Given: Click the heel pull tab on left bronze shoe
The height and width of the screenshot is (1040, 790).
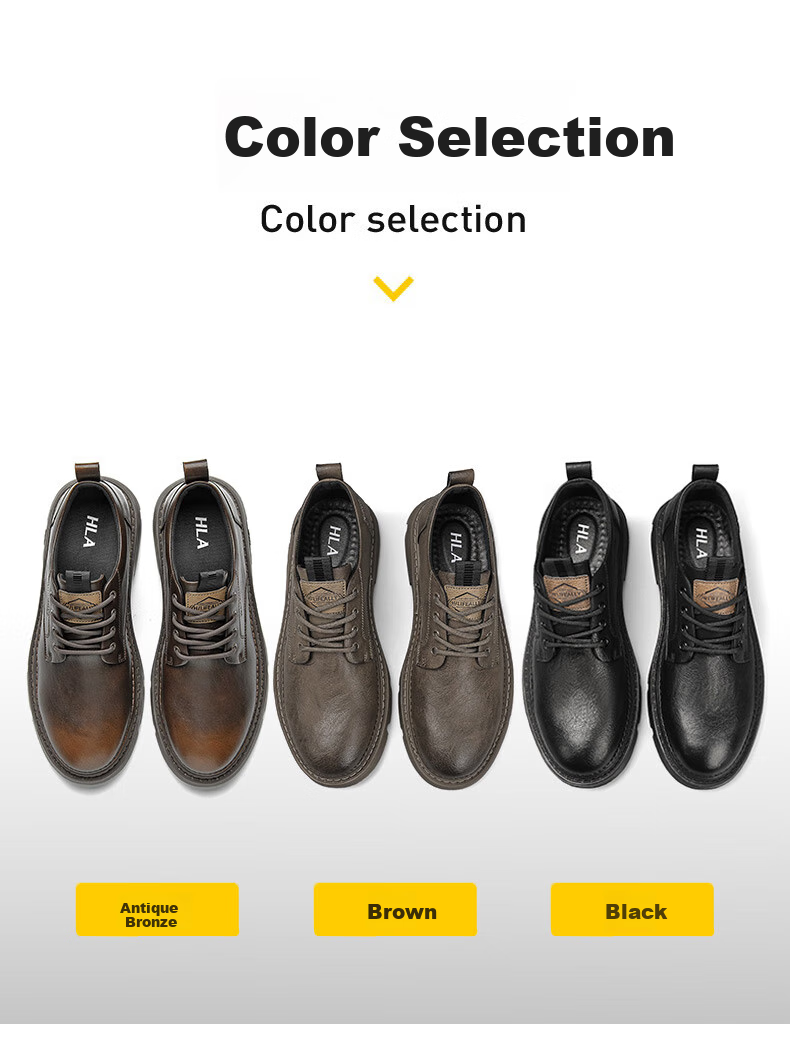Looking at the screenshot, I should tap(87, 471).
